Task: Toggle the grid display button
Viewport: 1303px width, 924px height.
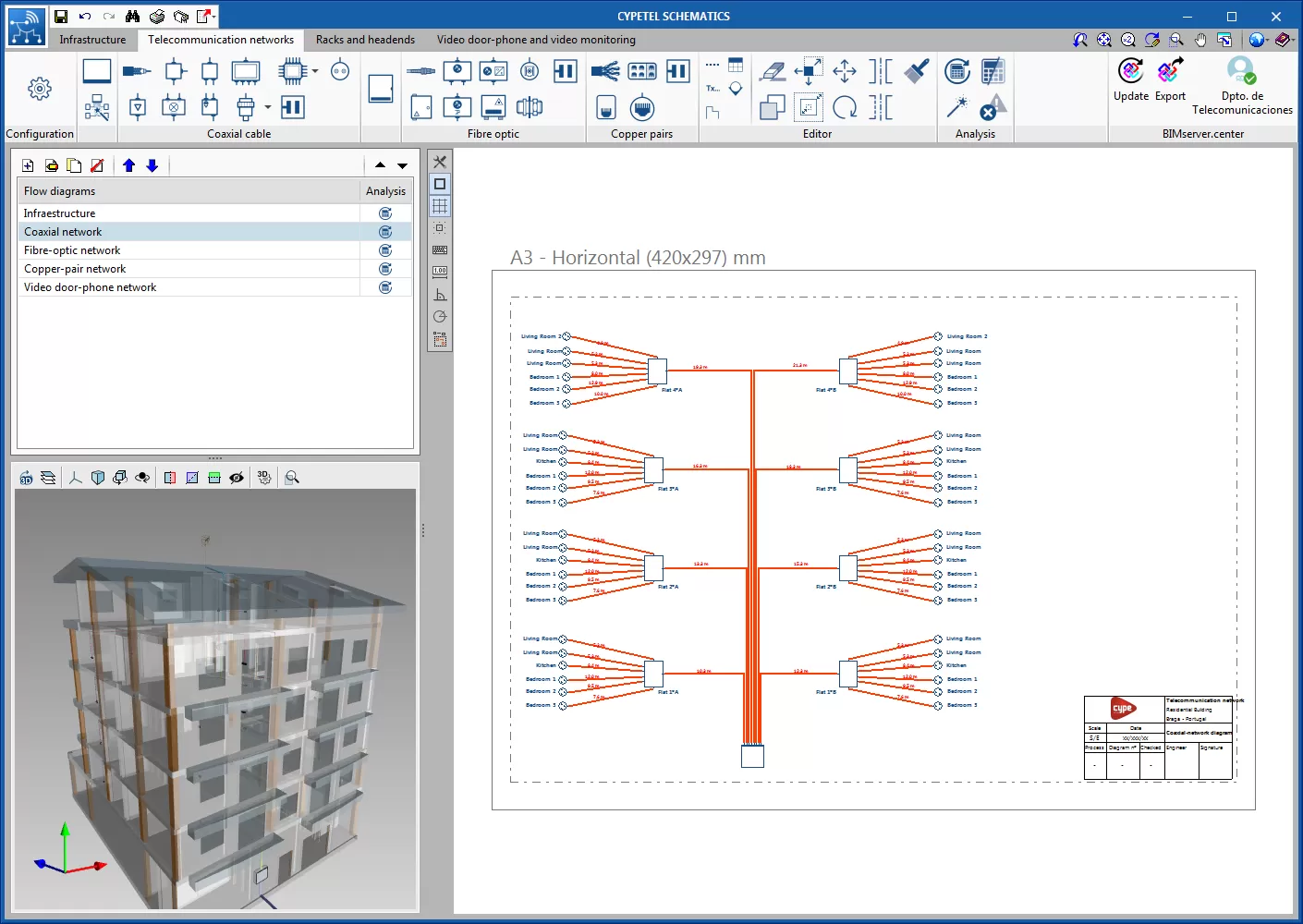Action: tap(440, 206)
